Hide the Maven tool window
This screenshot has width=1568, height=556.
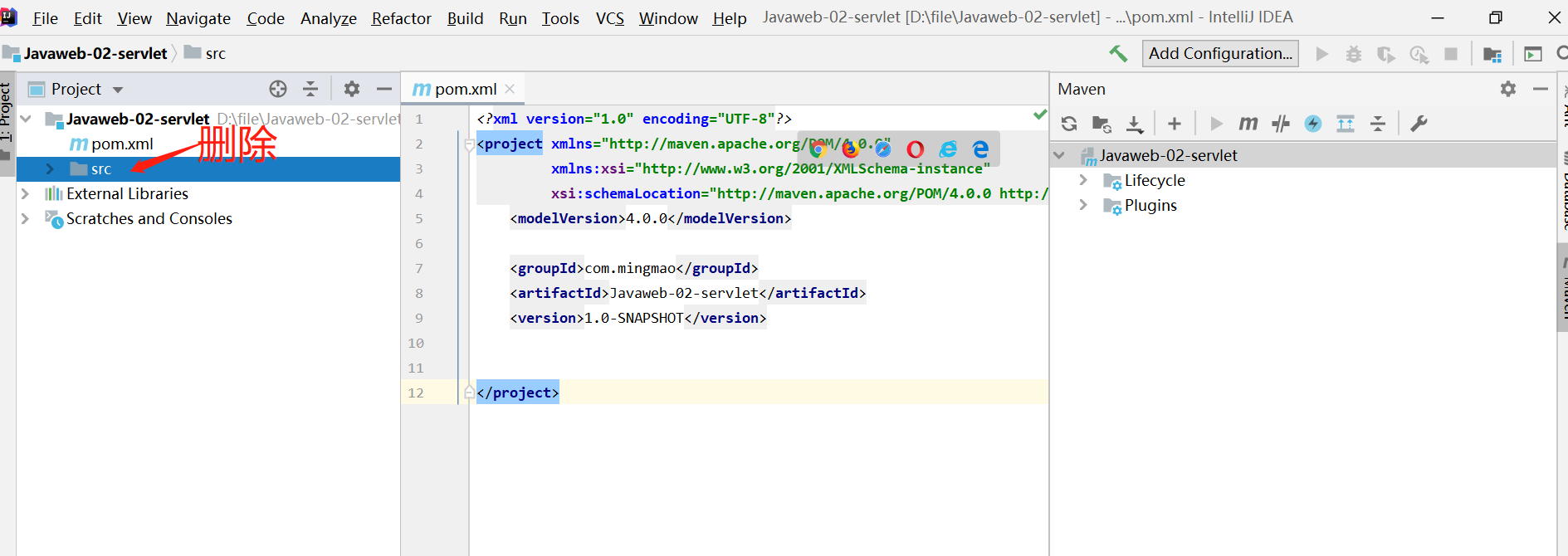1541,89
